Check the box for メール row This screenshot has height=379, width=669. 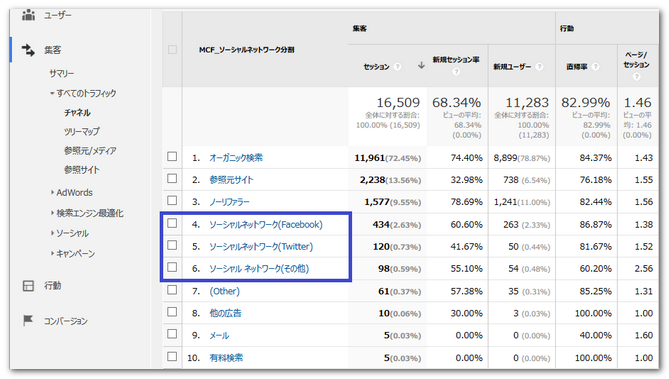pyautogui.click(x=172, y=334)
